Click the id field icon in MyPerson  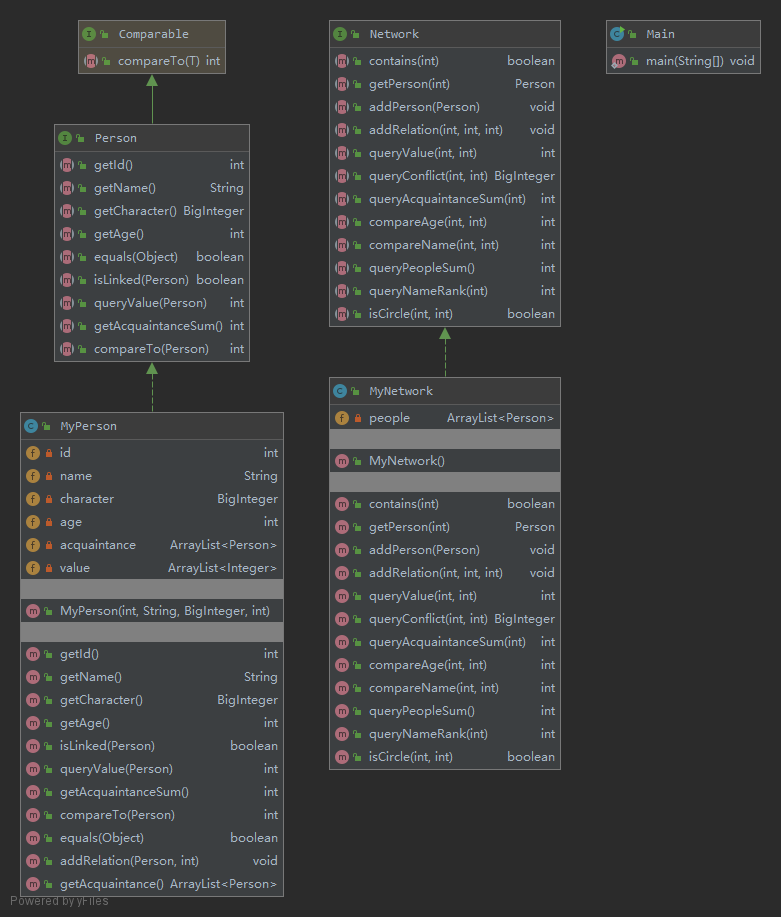point(33,453)
